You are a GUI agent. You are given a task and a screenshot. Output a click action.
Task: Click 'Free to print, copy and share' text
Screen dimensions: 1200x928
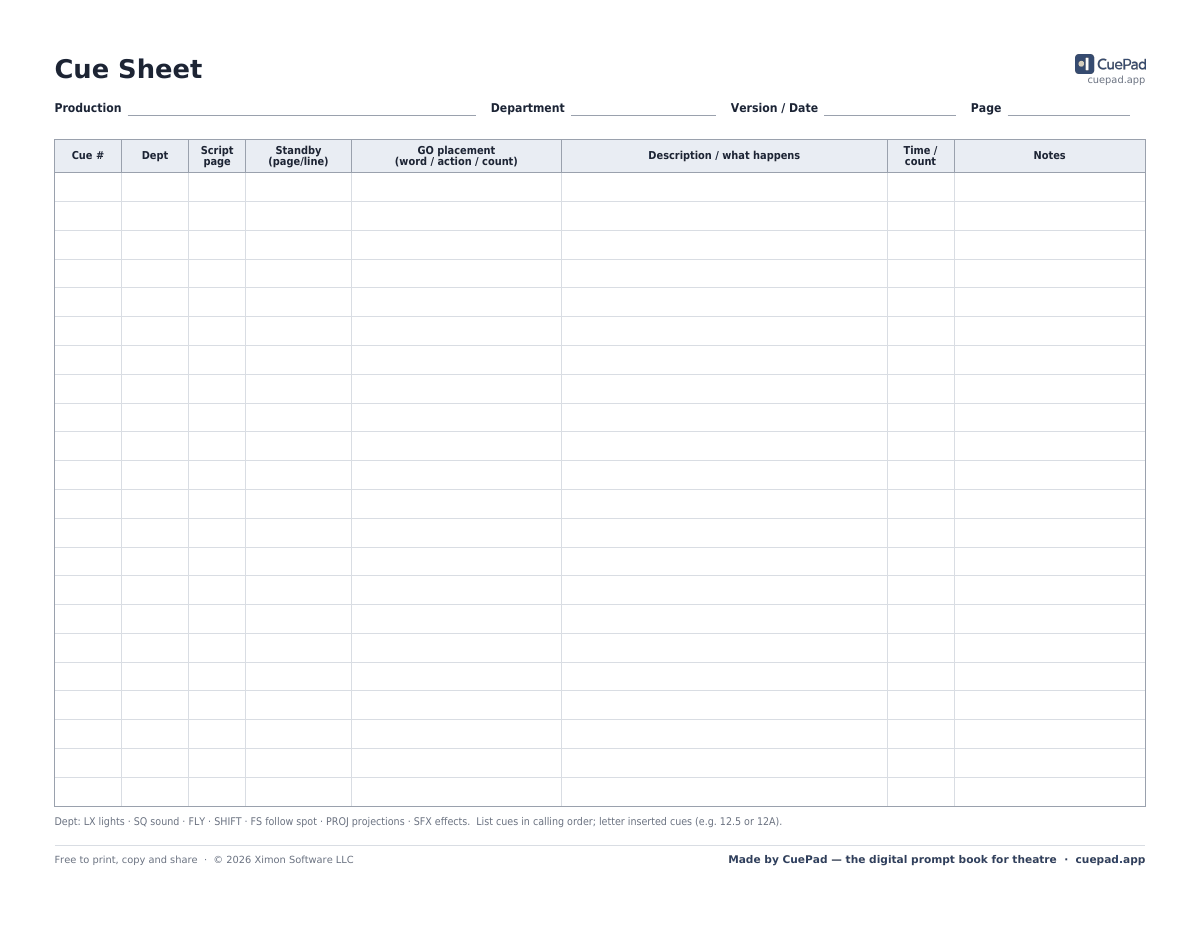tap(126, 860)
